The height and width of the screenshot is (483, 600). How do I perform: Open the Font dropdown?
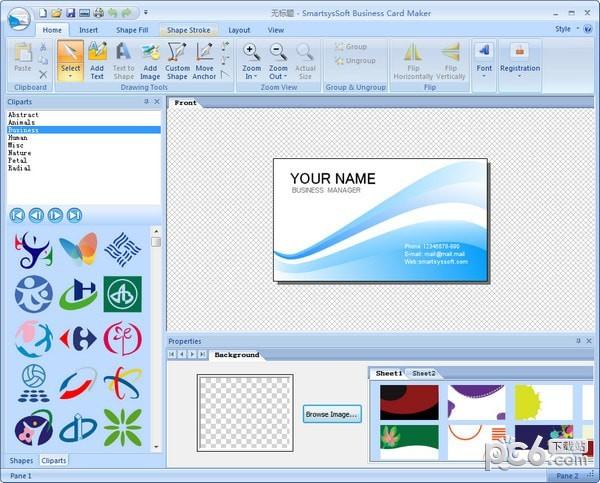pos(484,76)
